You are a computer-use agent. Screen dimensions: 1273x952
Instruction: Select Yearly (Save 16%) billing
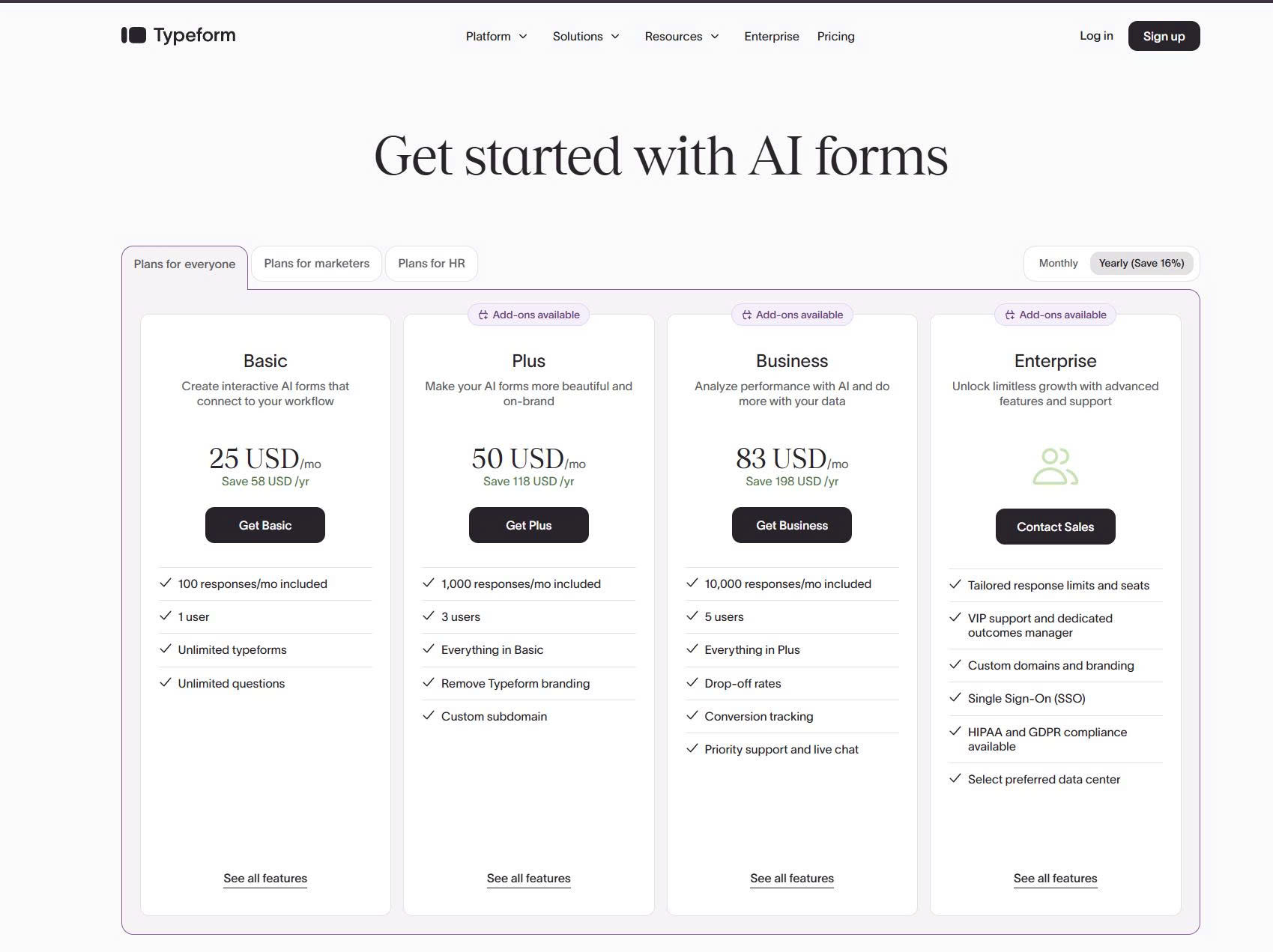point(1142,263)
